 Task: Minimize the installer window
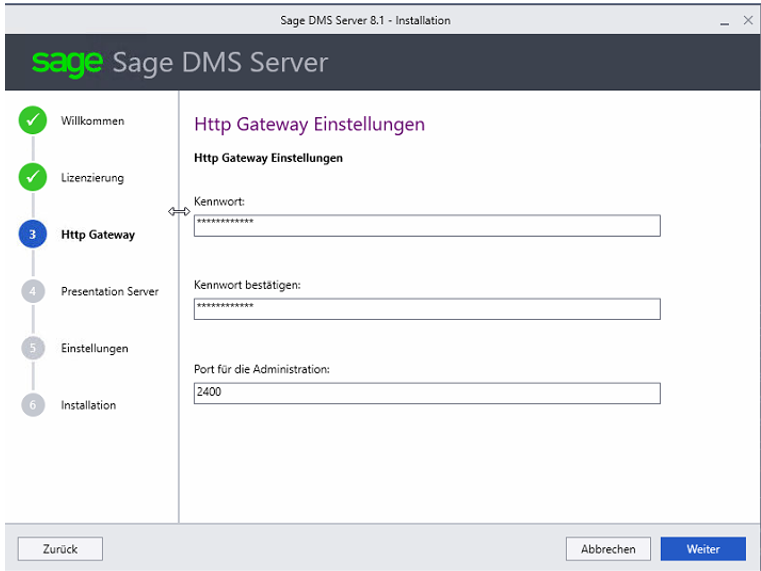(x=724, y=21)
